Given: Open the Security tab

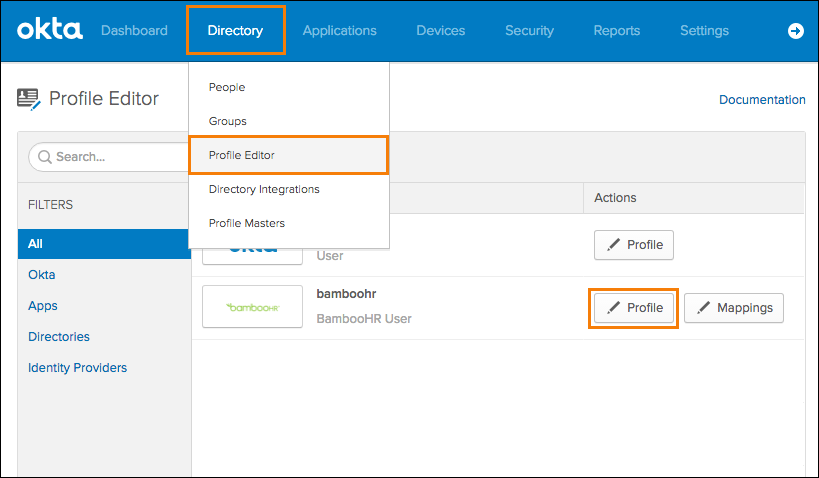Looking at the screenshot, I should [x=529, y=30].
